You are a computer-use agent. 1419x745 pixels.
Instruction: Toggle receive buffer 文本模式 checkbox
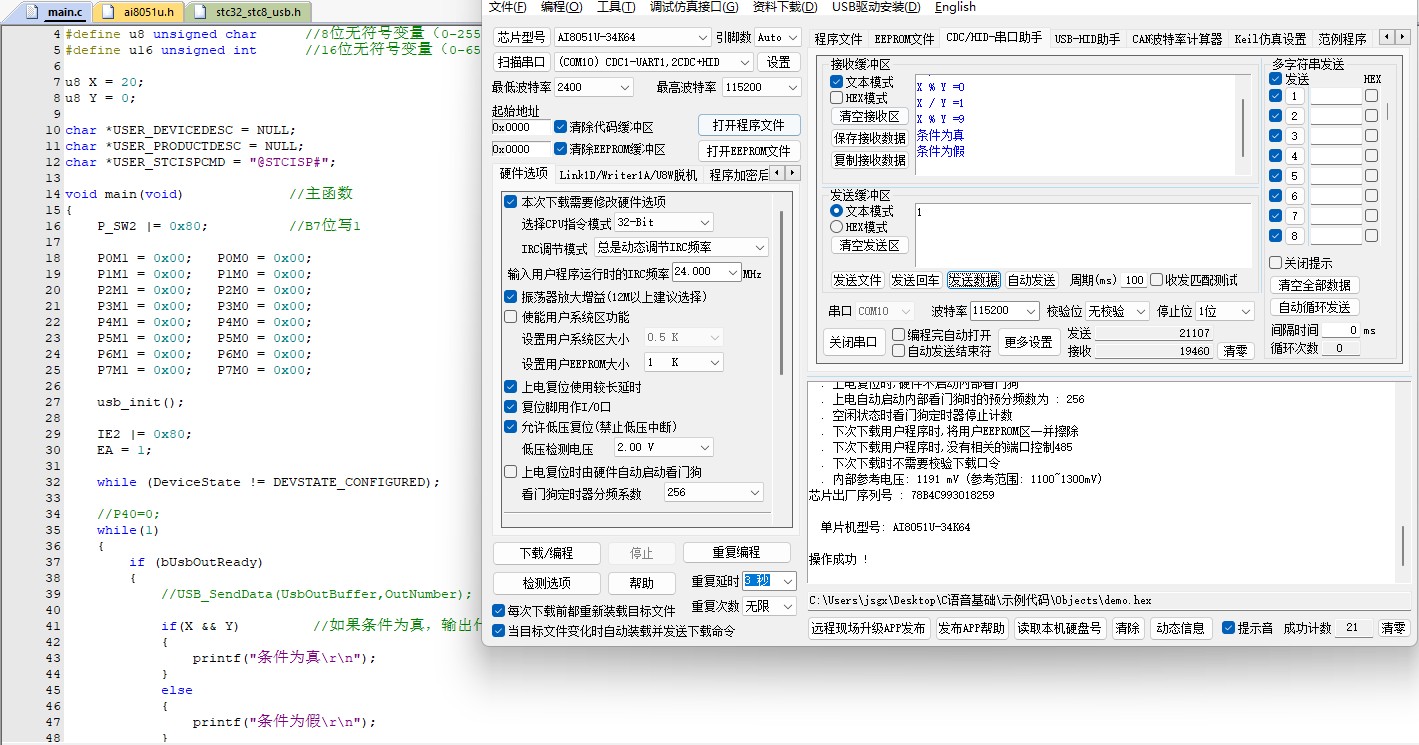(x=837, y=82)
